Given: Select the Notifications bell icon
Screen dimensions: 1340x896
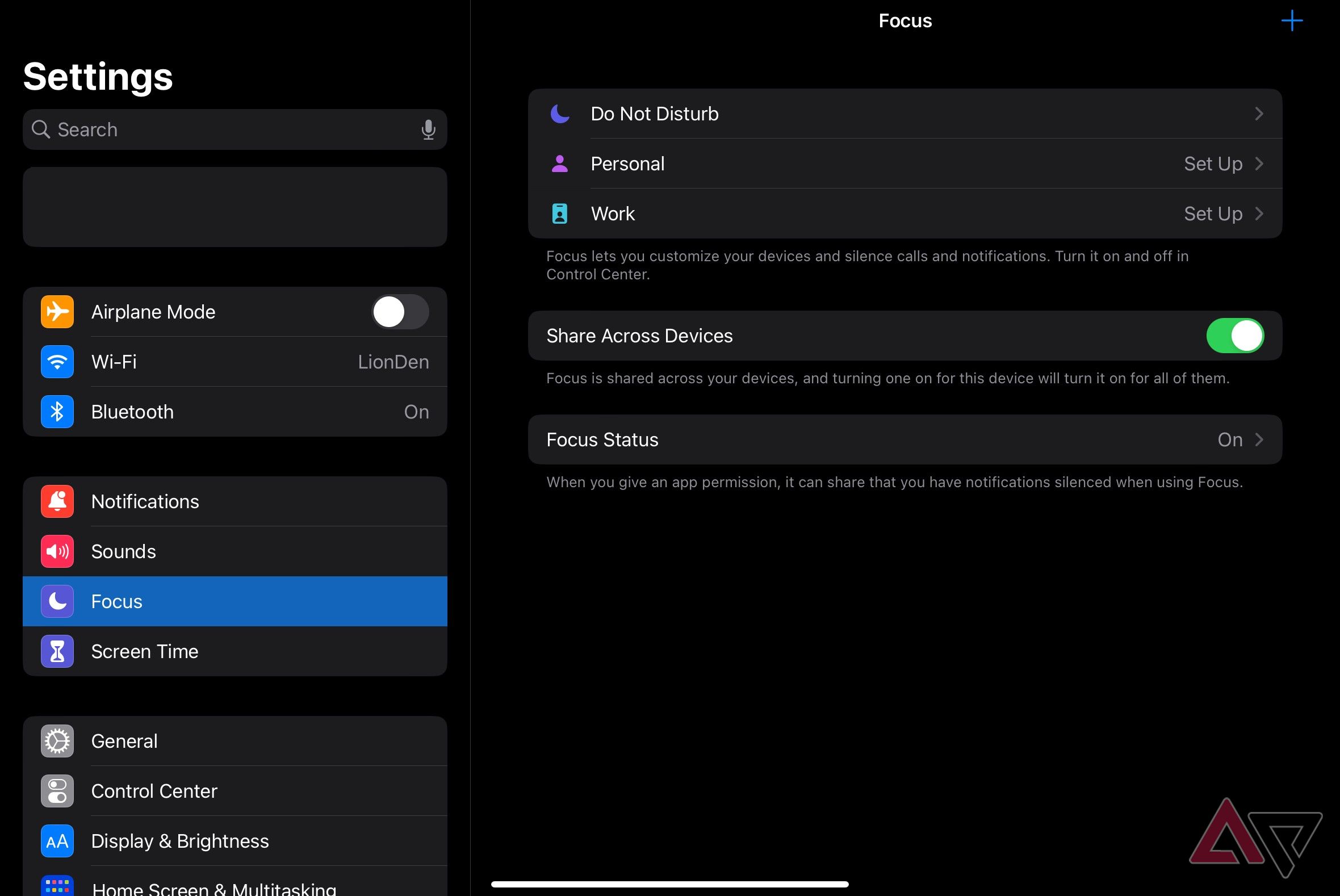Looking at the screenshot, I should [57, 501].
